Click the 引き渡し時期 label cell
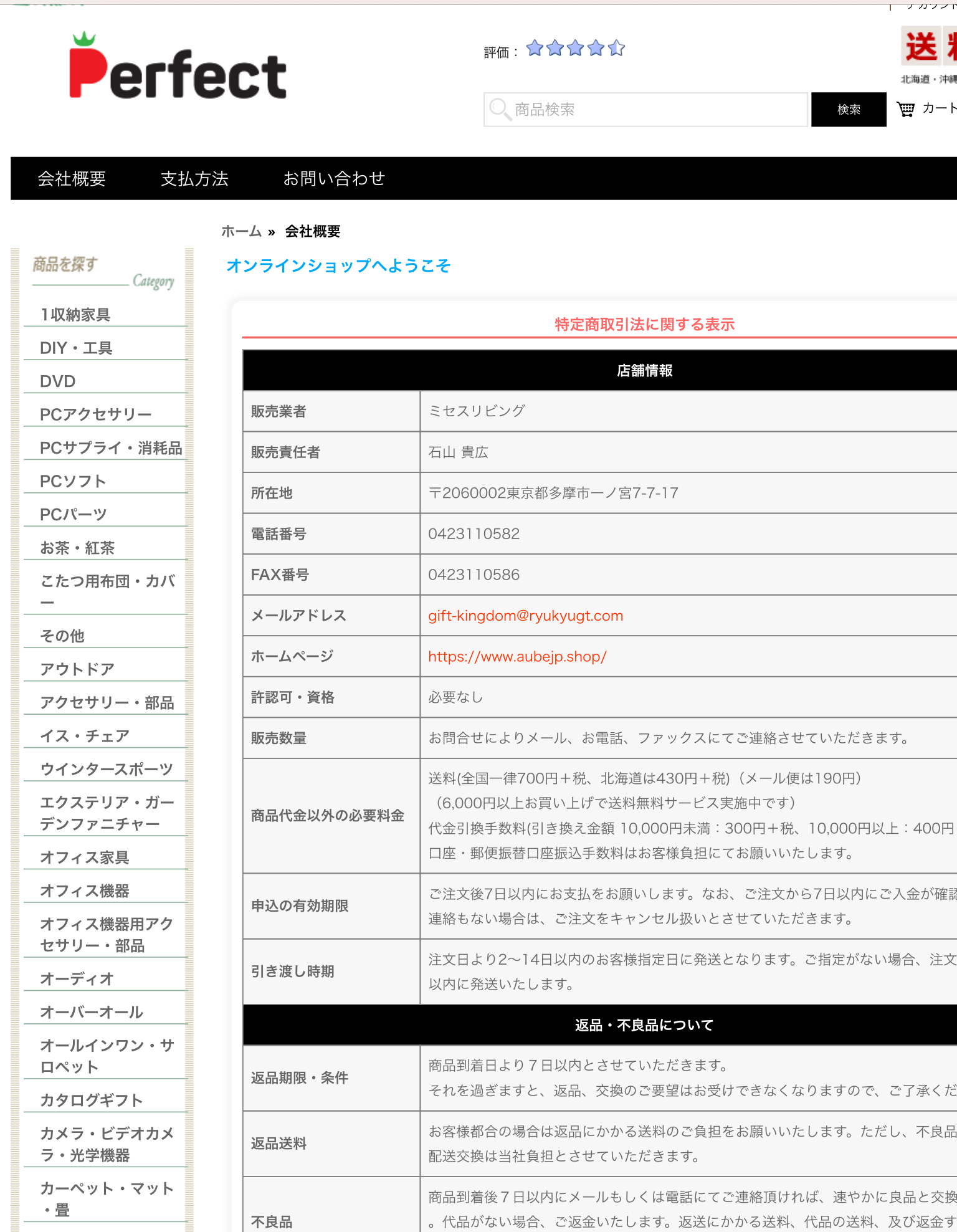The width and height of the screenshot is (957, 1232). pyautogui.click(x=331, y=972)
